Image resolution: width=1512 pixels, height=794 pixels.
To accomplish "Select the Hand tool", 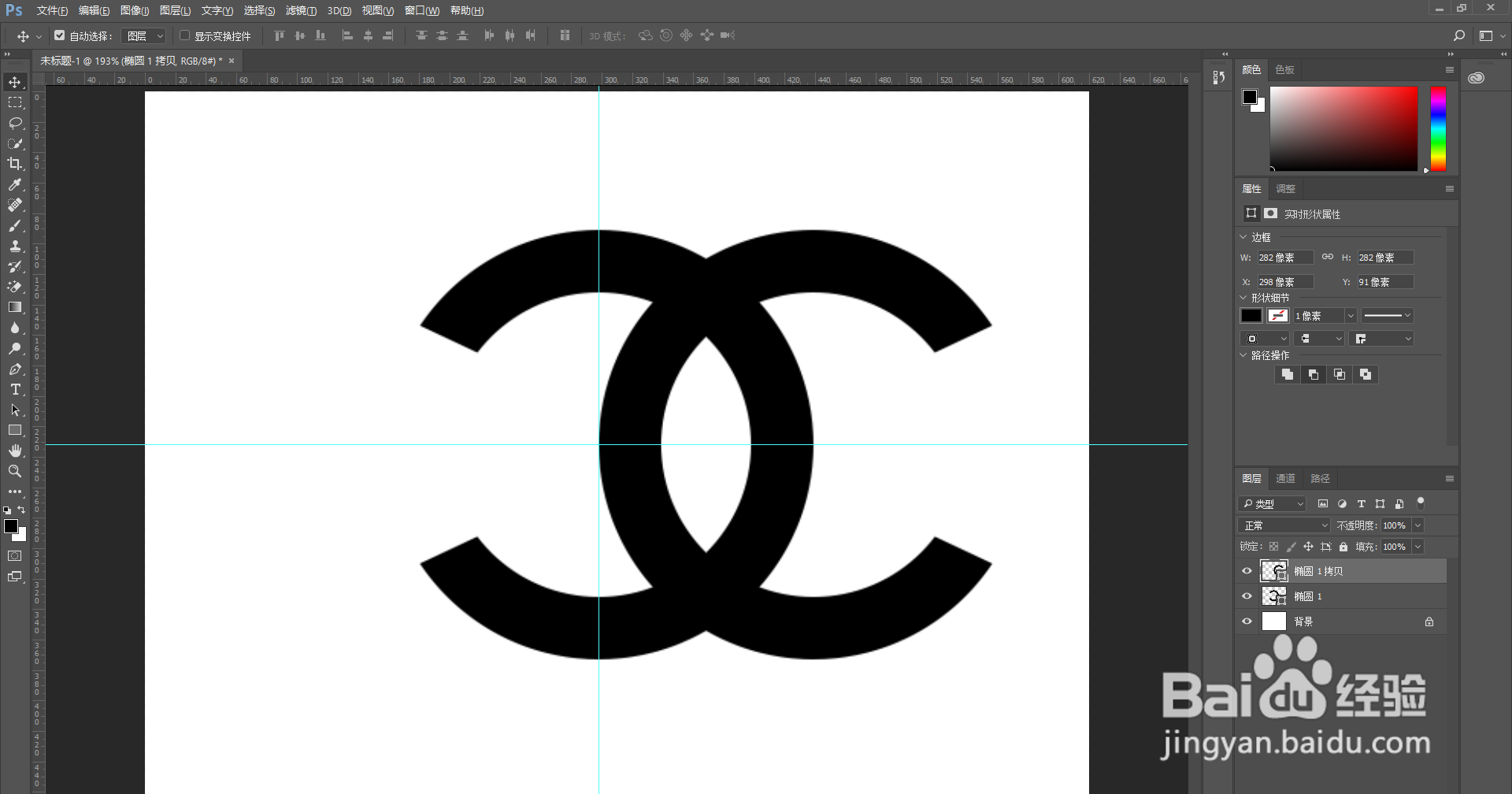I will click(15, 451).
